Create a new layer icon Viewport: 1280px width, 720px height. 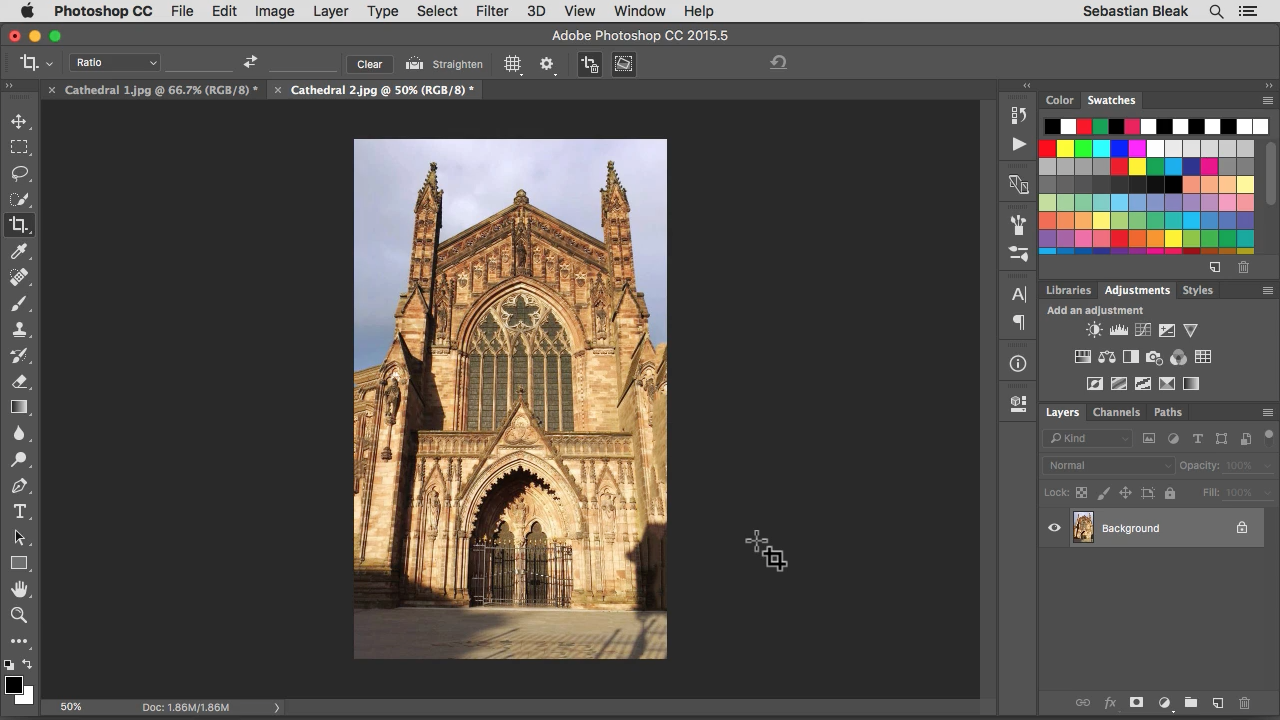point(1217,703)
